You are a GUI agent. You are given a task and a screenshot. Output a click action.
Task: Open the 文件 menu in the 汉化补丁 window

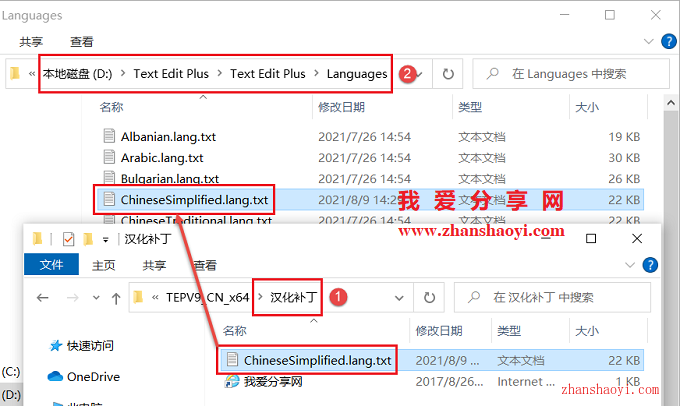pyautogui.click(x=51, y=264)
